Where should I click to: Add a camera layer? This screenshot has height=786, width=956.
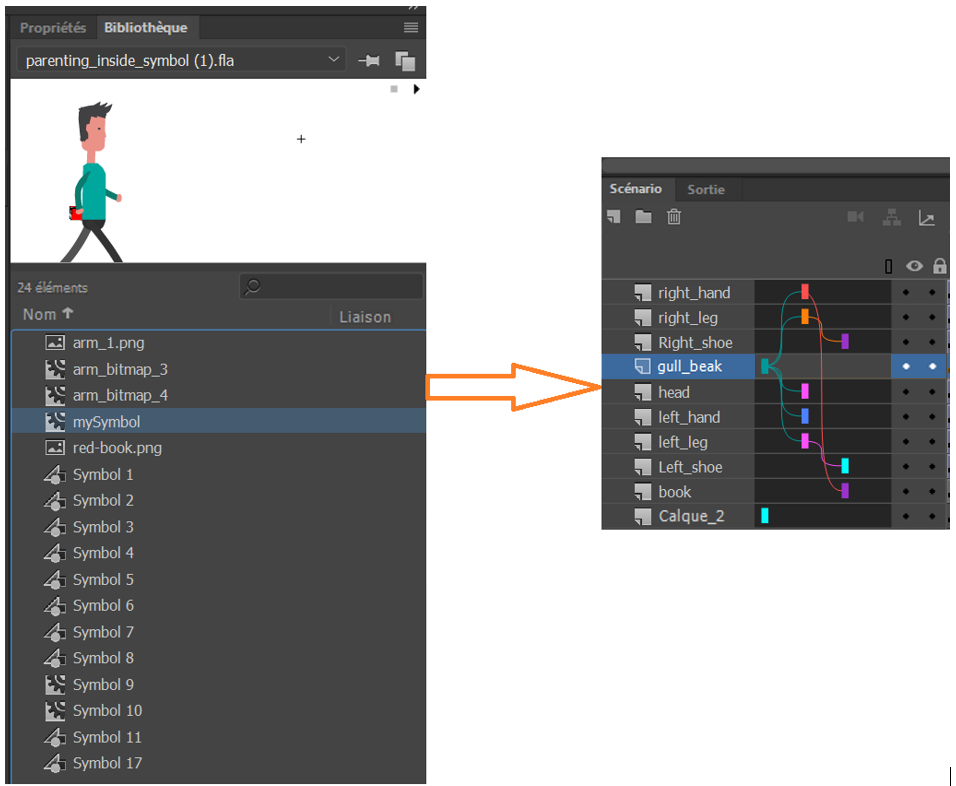pyautogui.click(x=855, y=216)
